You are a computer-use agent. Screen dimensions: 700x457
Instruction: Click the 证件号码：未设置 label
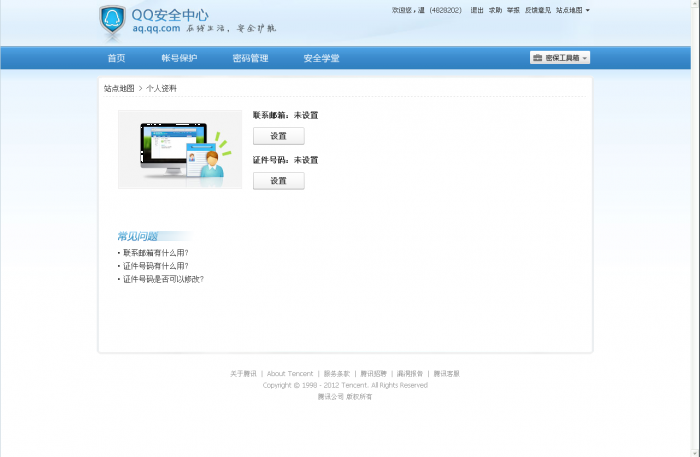pyautogui.click(x=285, y=160)
